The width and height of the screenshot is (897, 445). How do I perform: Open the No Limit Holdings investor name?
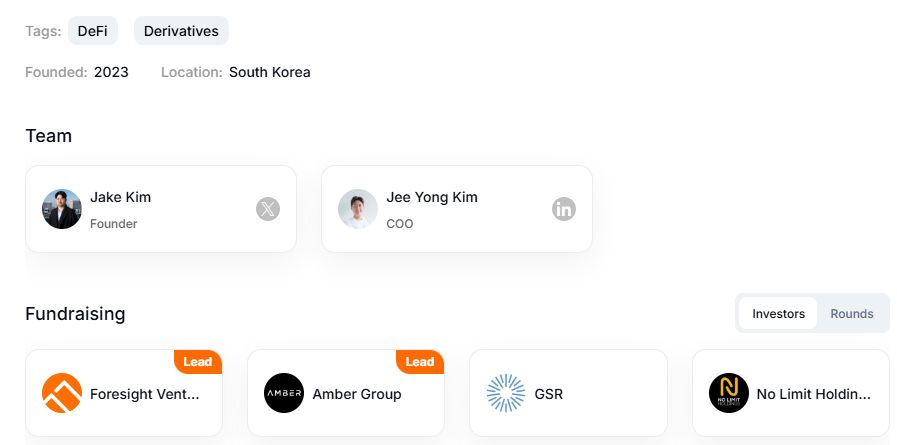point(813,394)
